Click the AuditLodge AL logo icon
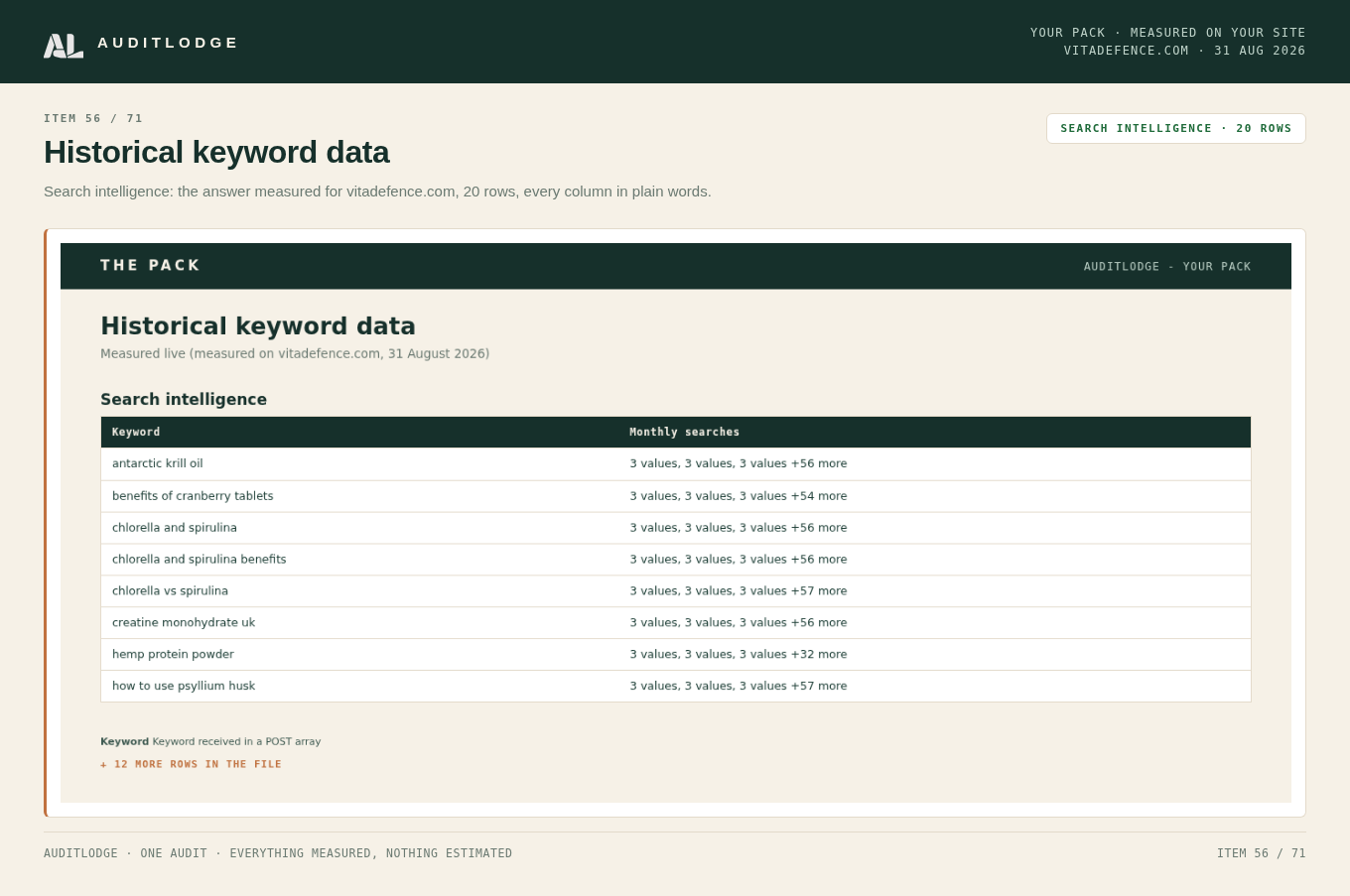This screenshot has width=1350, height=896. tap(64, 46)
